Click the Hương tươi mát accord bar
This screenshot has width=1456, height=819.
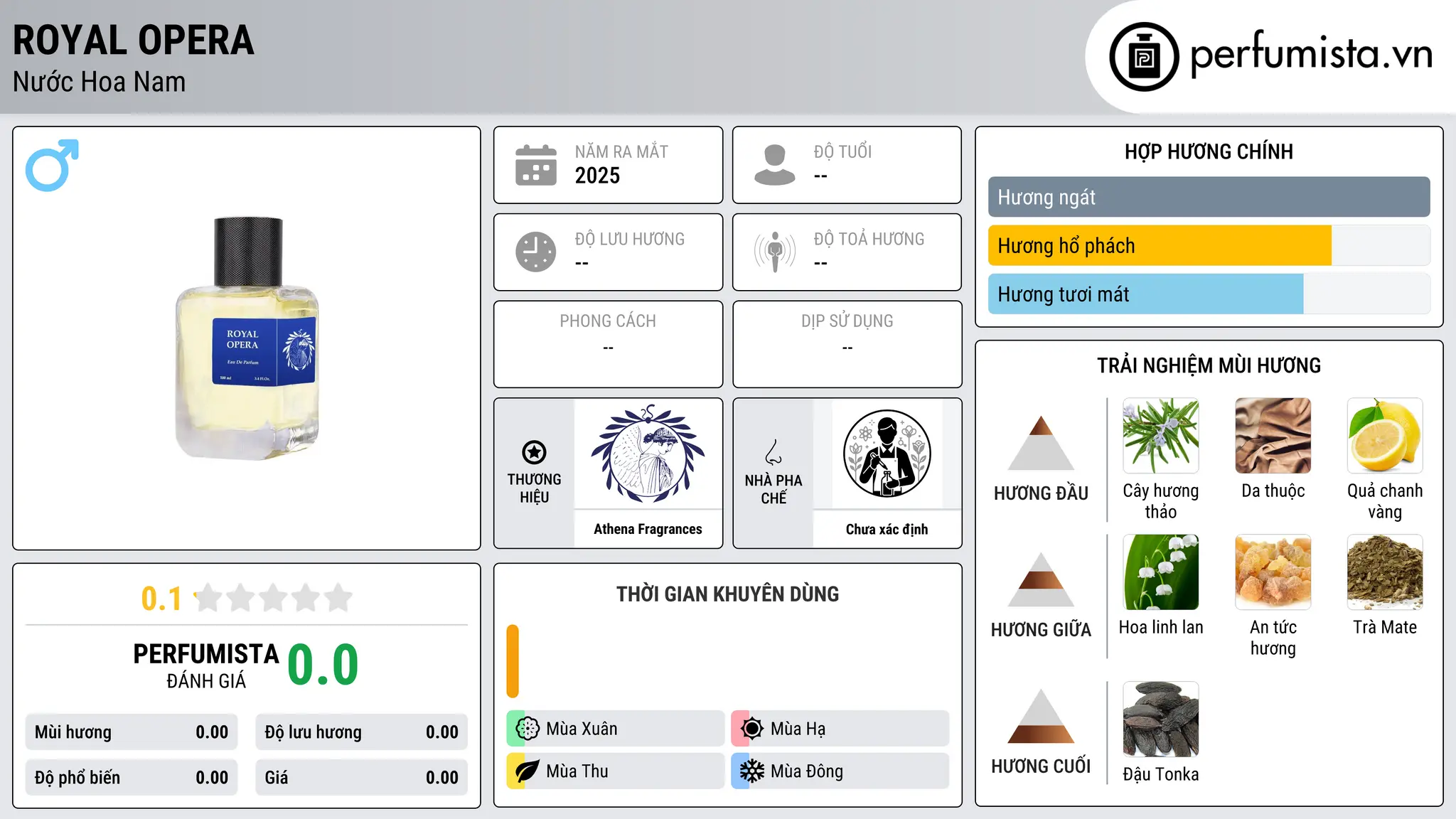point(1209,294)
